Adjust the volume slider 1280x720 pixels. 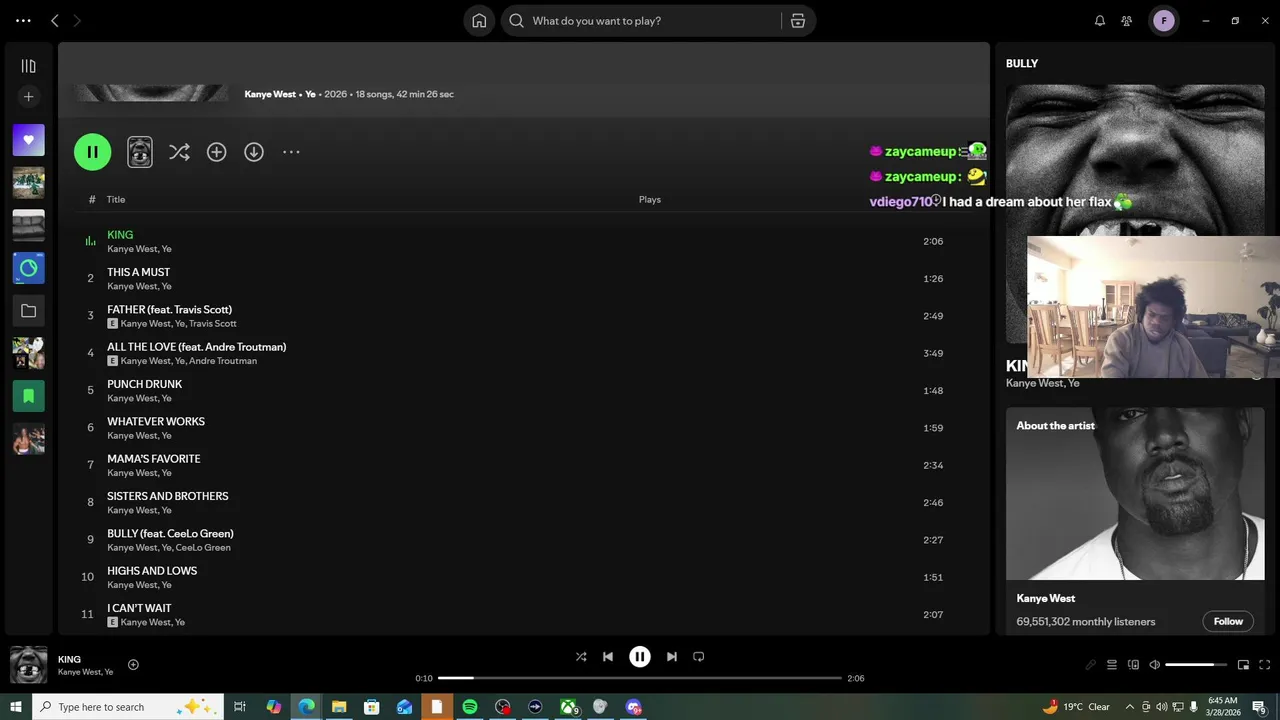click(x=1195, y=665)
